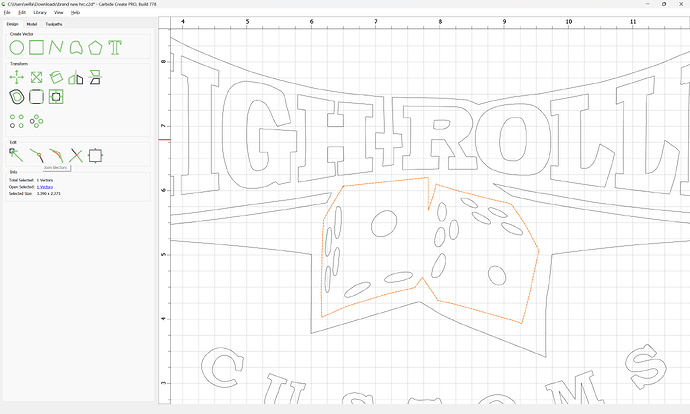
Task: Switch to the Design tab
Action: click(12, 24)
